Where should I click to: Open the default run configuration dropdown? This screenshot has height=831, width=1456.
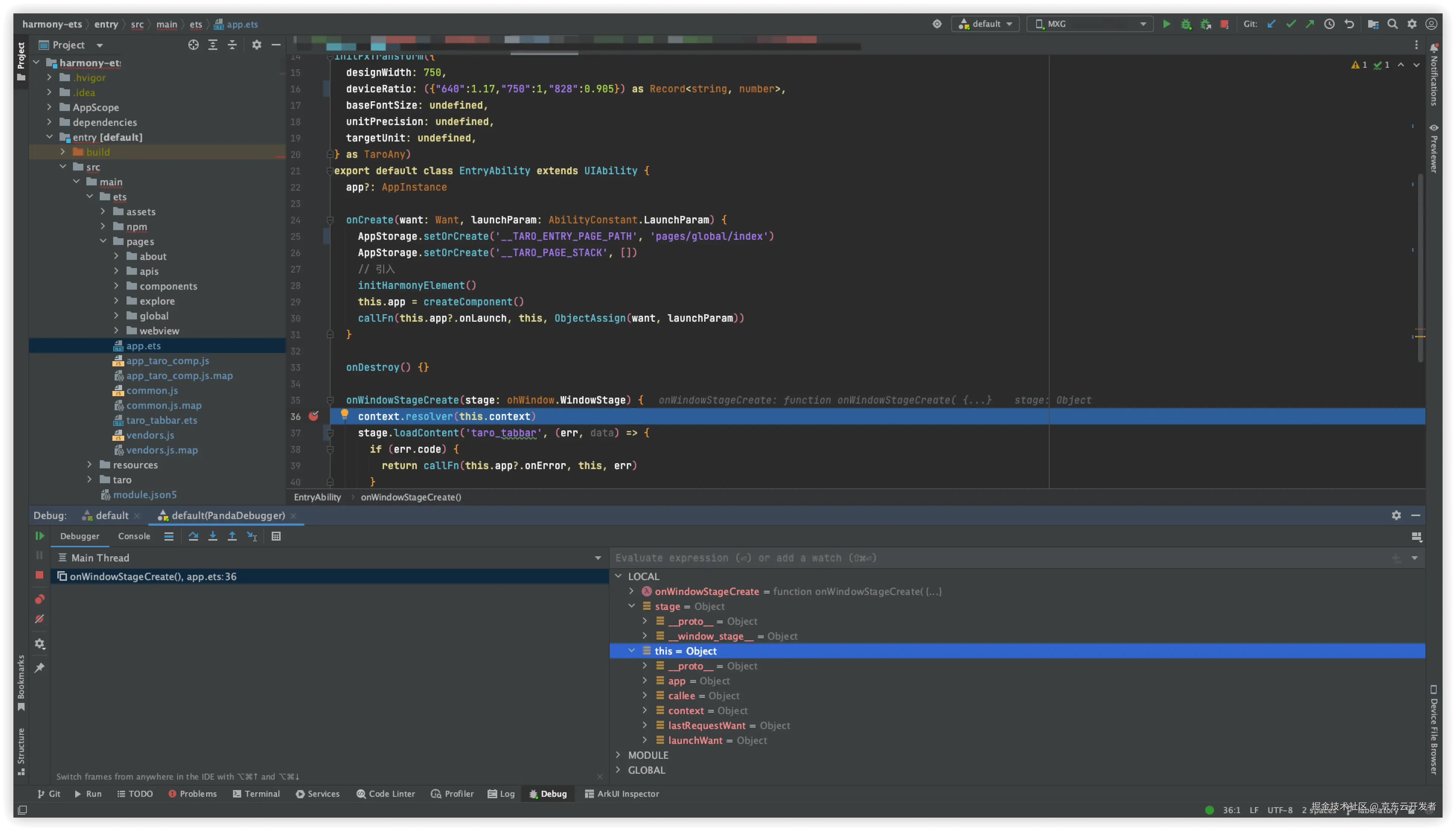tap(986, 24)
